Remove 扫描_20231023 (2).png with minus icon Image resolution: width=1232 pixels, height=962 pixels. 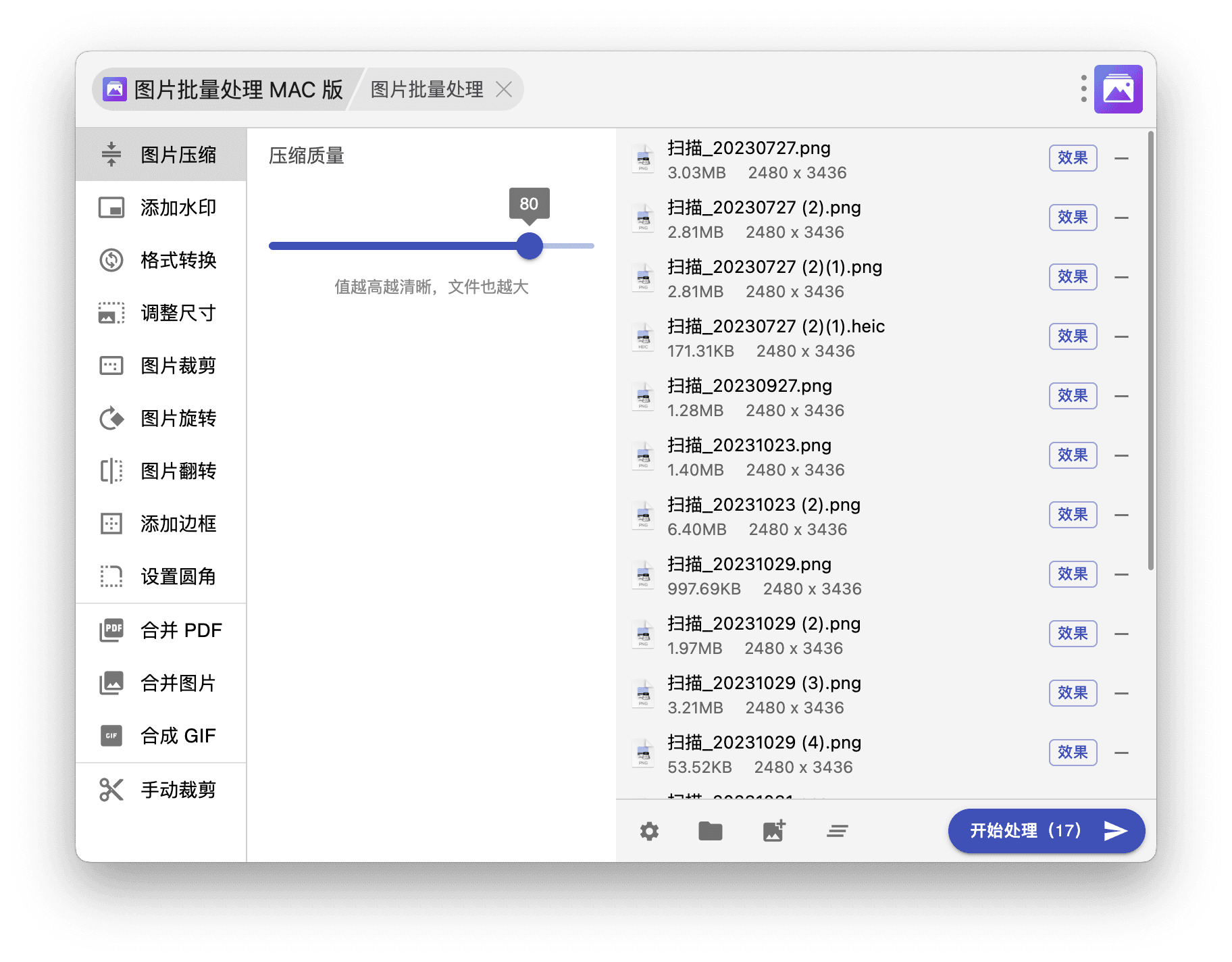(1122, 515)
